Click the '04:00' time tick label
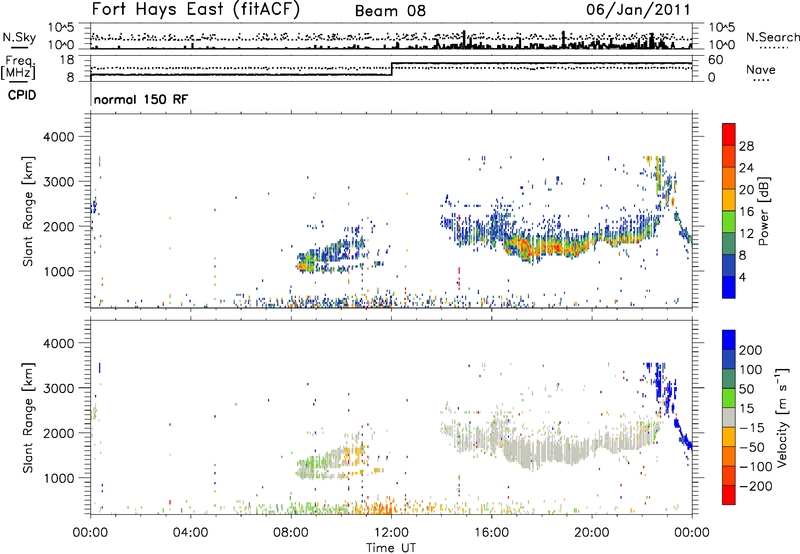The width and height of the screenshot is (800, 554). 190,533
